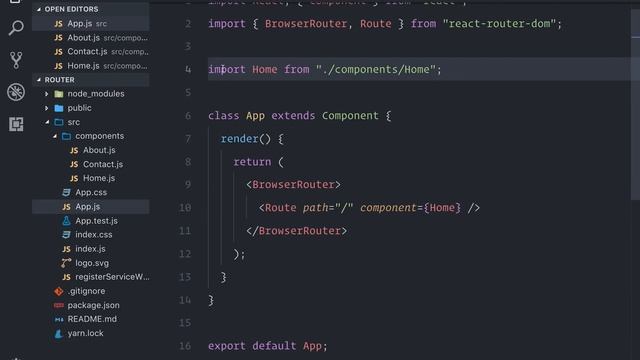This screenshot has width=640, height=360.
Task: Click the git icon beside .gitignore
Action: 59,291
